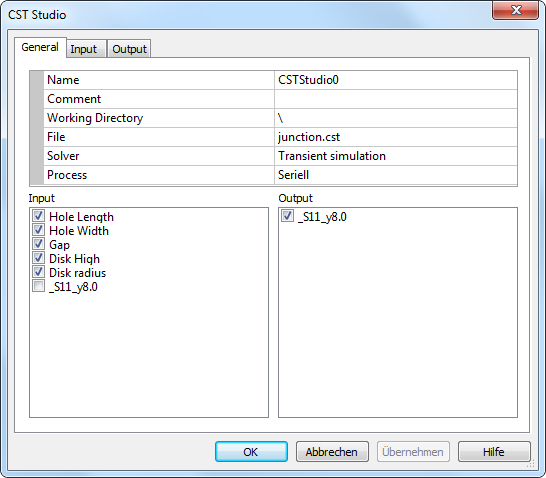Click the Name value field CSTStudio0
546x478 pixels.
[396, 80]
